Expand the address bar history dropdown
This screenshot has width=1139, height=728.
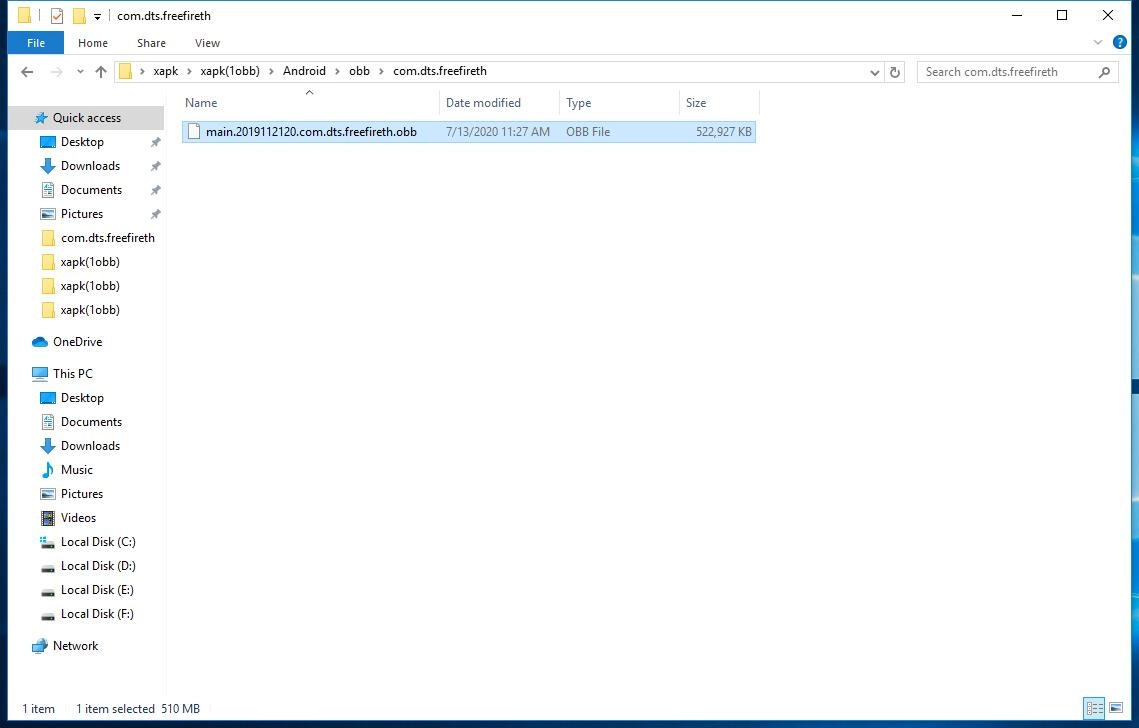point(875,72)
